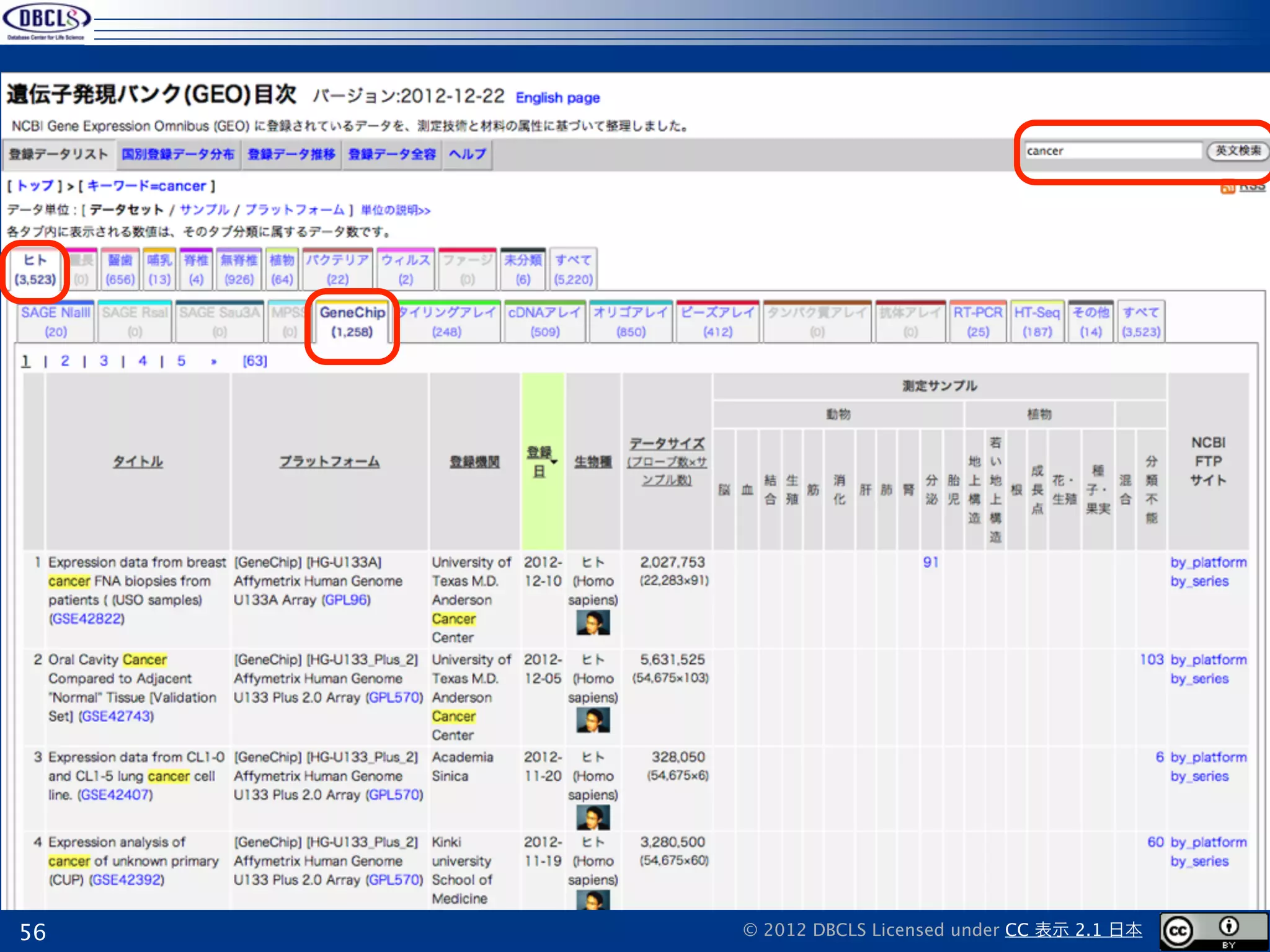
Task: Sort table by タイトル column
Action: pyautogui.click(x=138, y=462)
